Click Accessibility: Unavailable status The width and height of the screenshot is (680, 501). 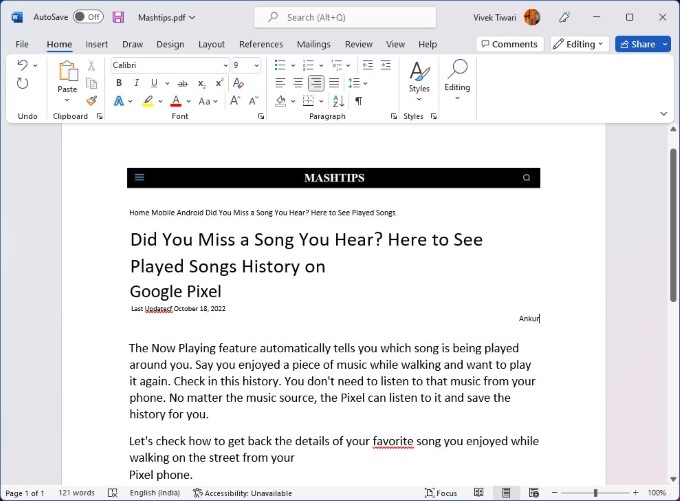click(242, 493)
